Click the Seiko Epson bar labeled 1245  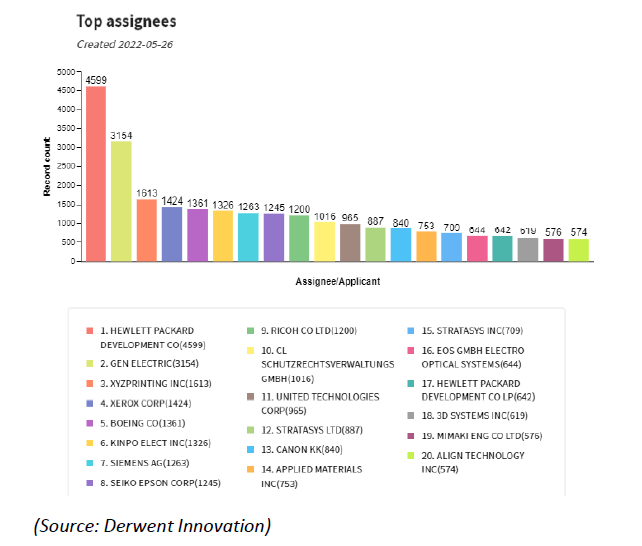(274, 237)
